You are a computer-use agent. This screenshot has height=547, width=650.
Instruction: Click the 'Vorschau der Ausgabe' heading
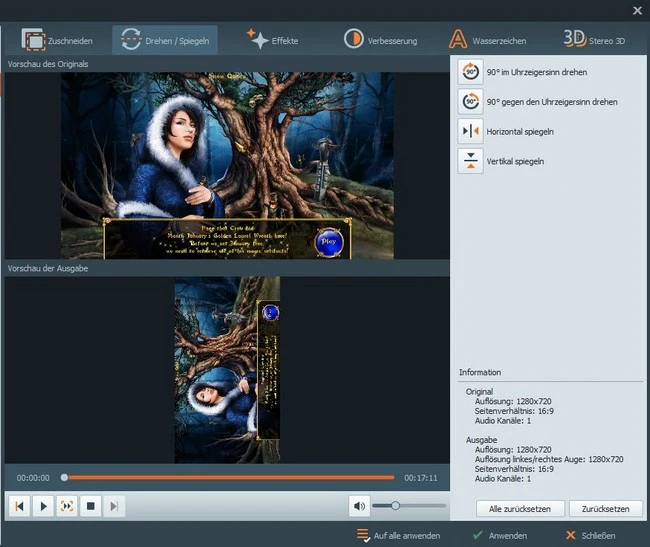[x=48, y=268]
